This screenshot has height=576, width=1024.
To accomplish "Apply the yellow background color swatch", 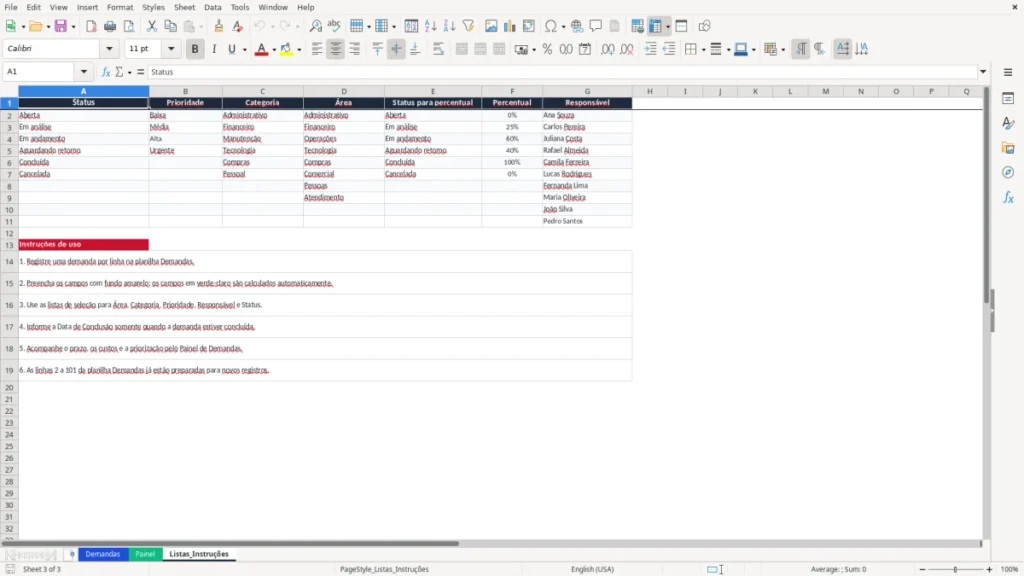I will coord(286,49).
